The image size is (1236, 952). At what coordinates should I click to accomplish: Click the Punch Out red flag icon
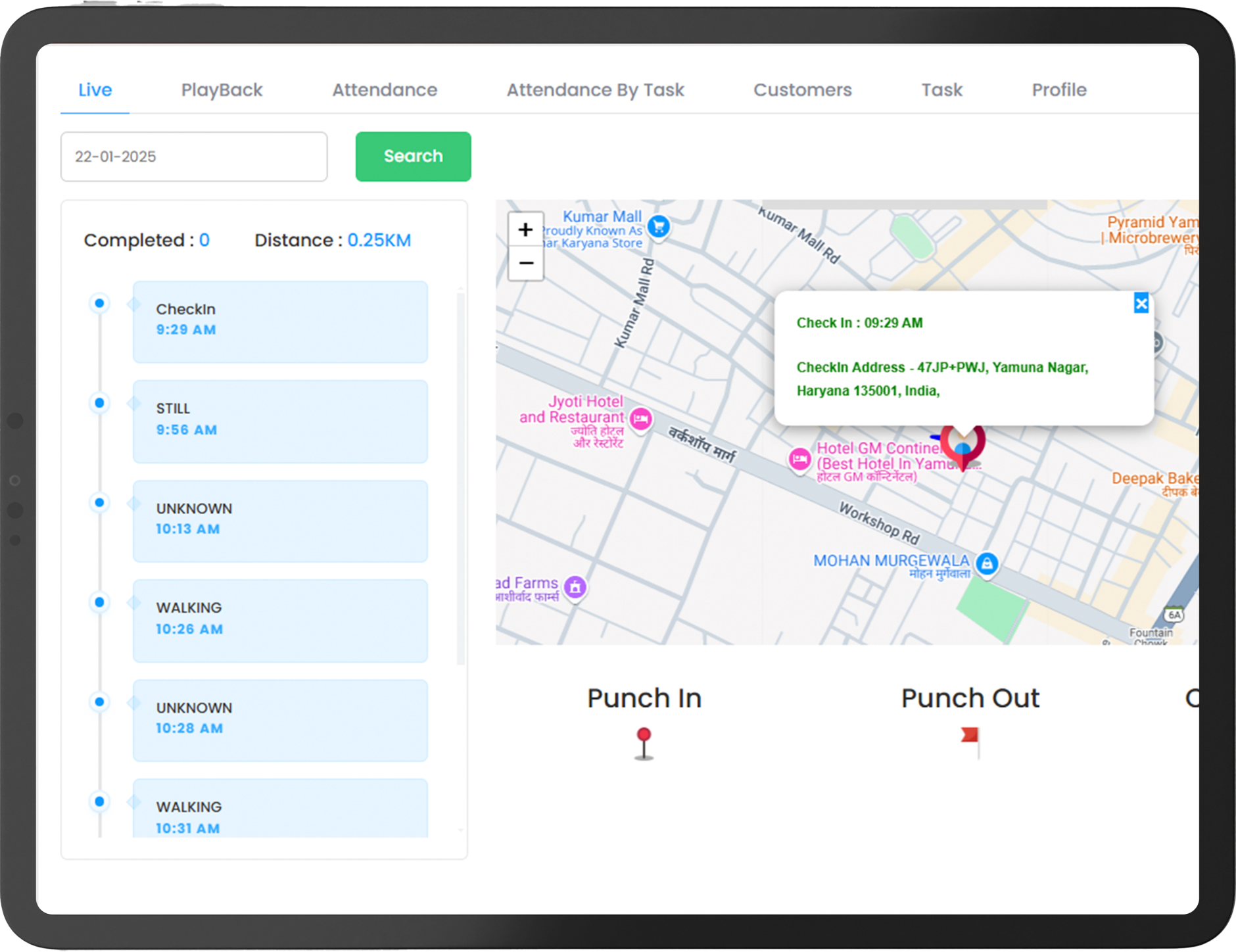pos(971,742)
